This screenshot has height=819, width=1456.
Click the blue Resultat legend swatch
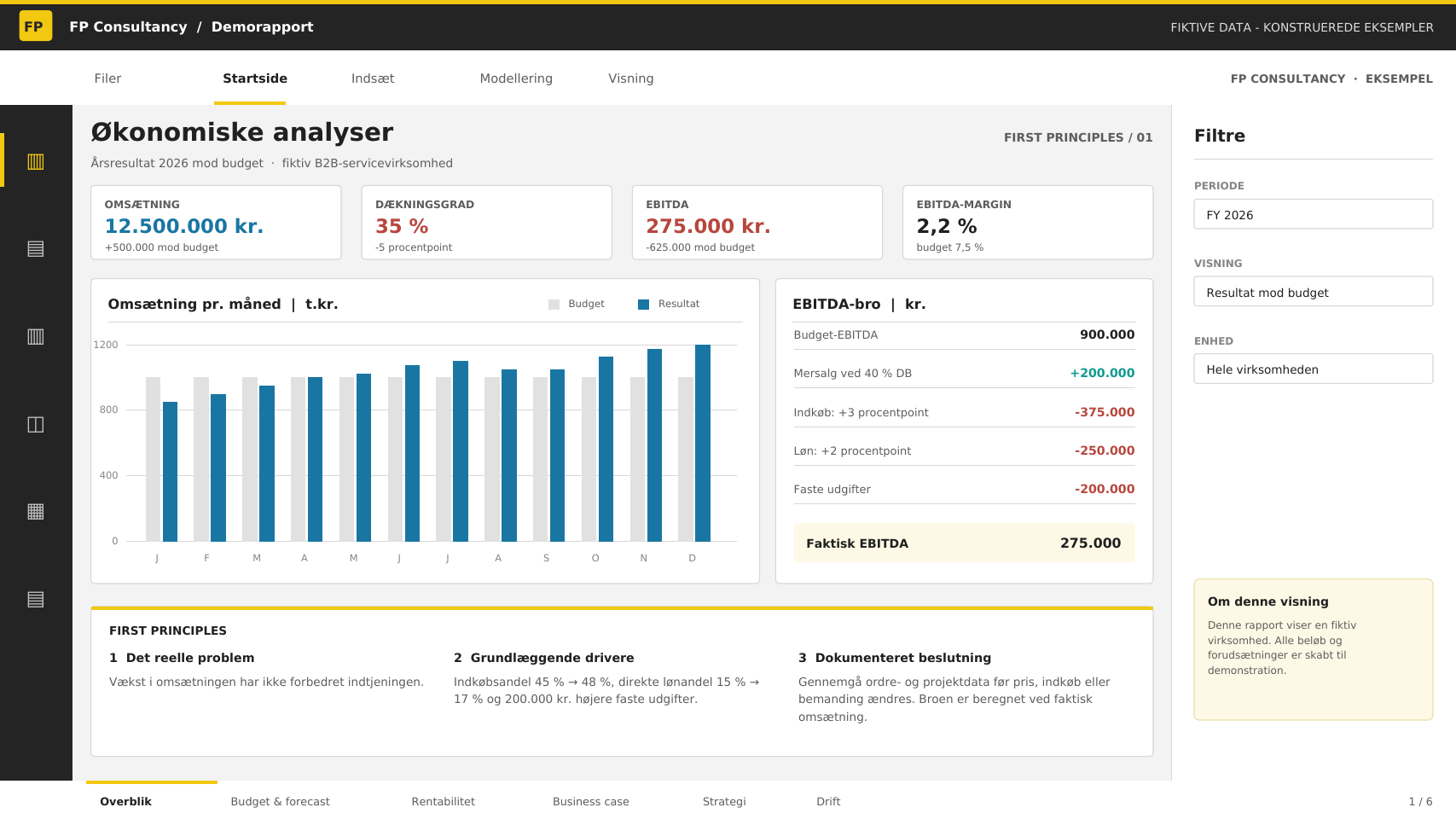coord(644,304)
